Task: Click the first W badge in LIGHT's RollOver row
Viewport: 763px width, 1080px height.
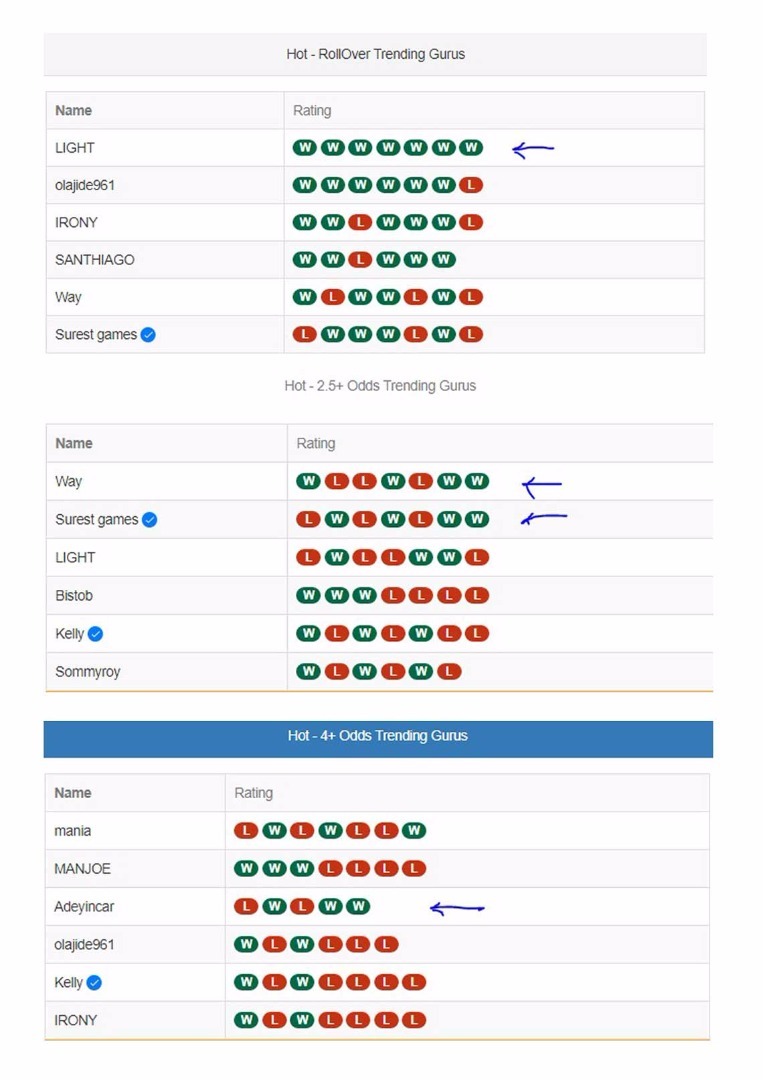Action: 305,147
